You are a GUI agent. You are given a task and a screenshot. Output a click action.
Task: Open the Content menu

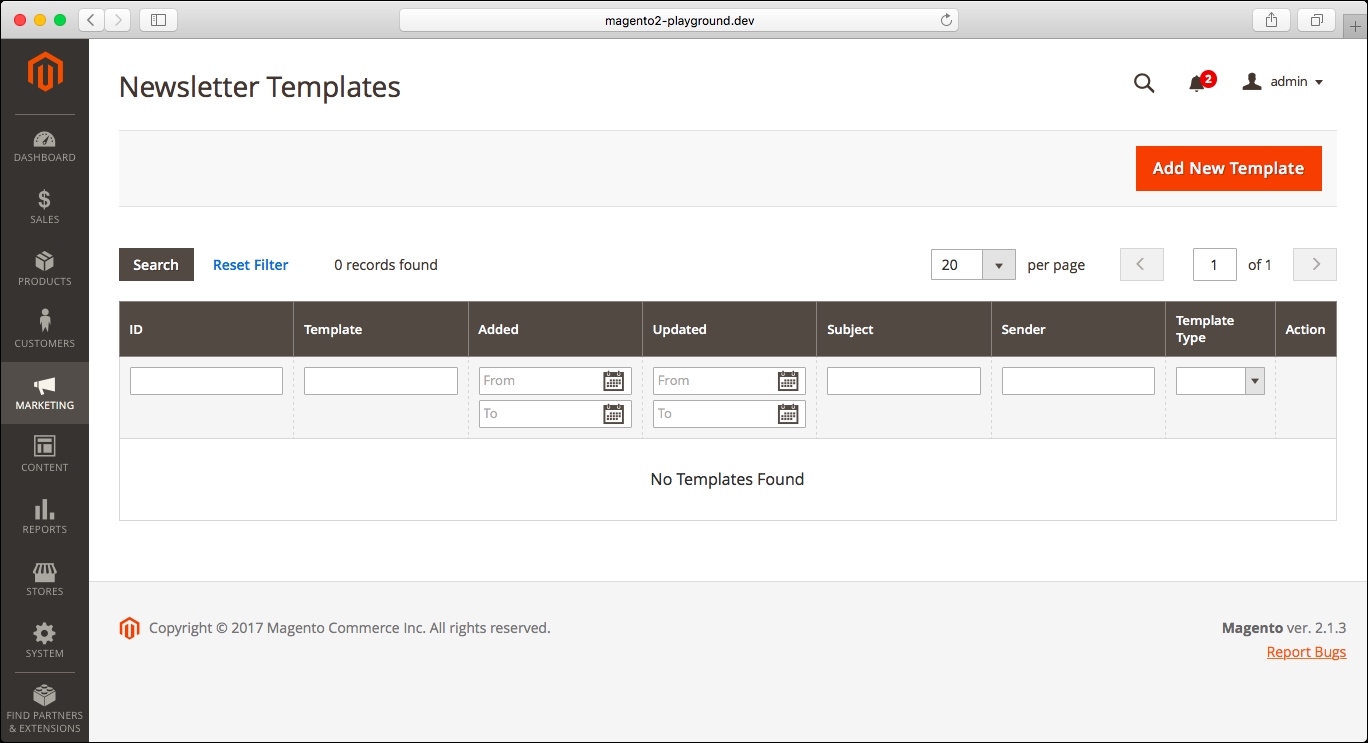tap(44, 456)
